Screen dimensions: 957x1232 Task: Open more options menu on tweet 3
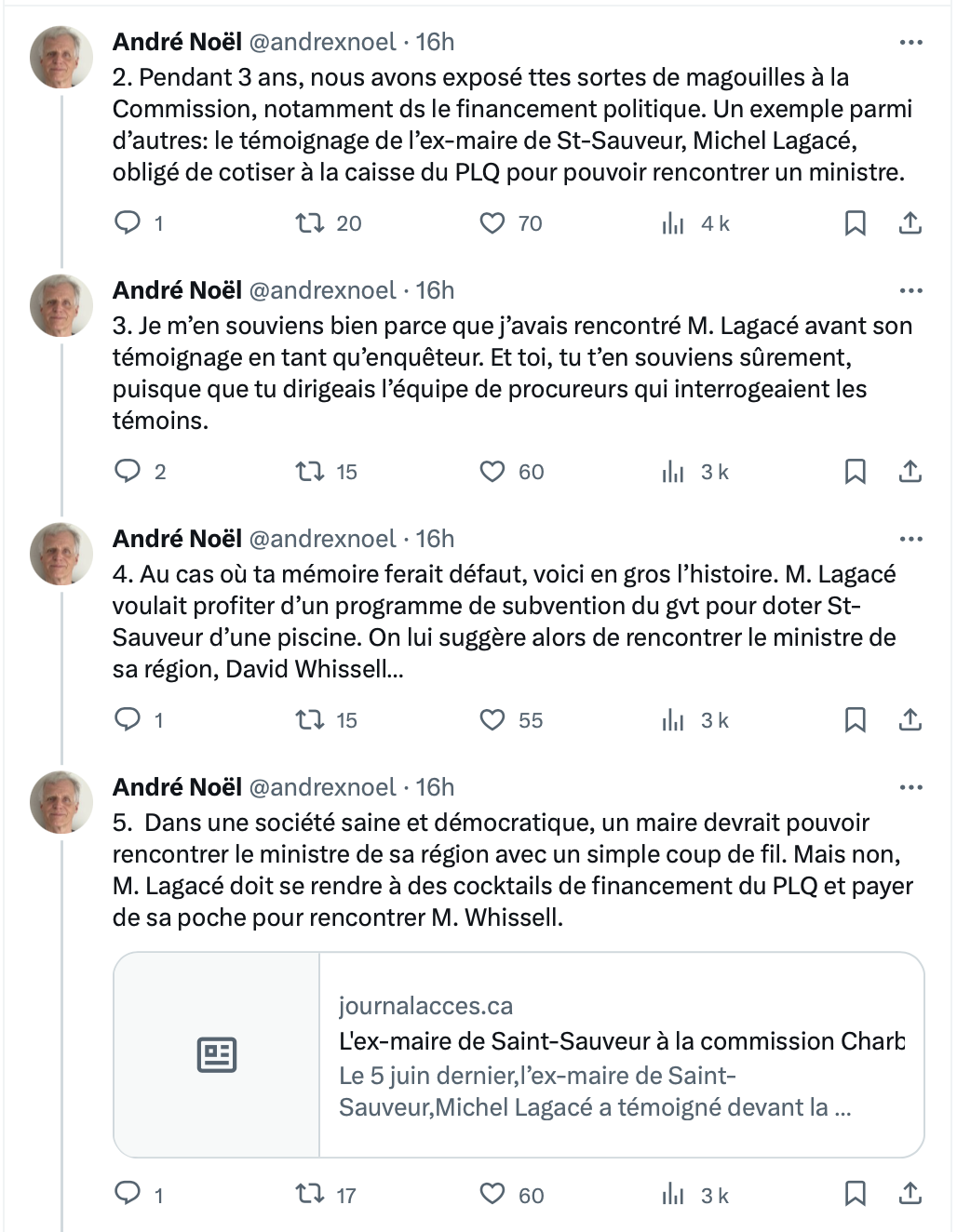(x=910, y=290)
